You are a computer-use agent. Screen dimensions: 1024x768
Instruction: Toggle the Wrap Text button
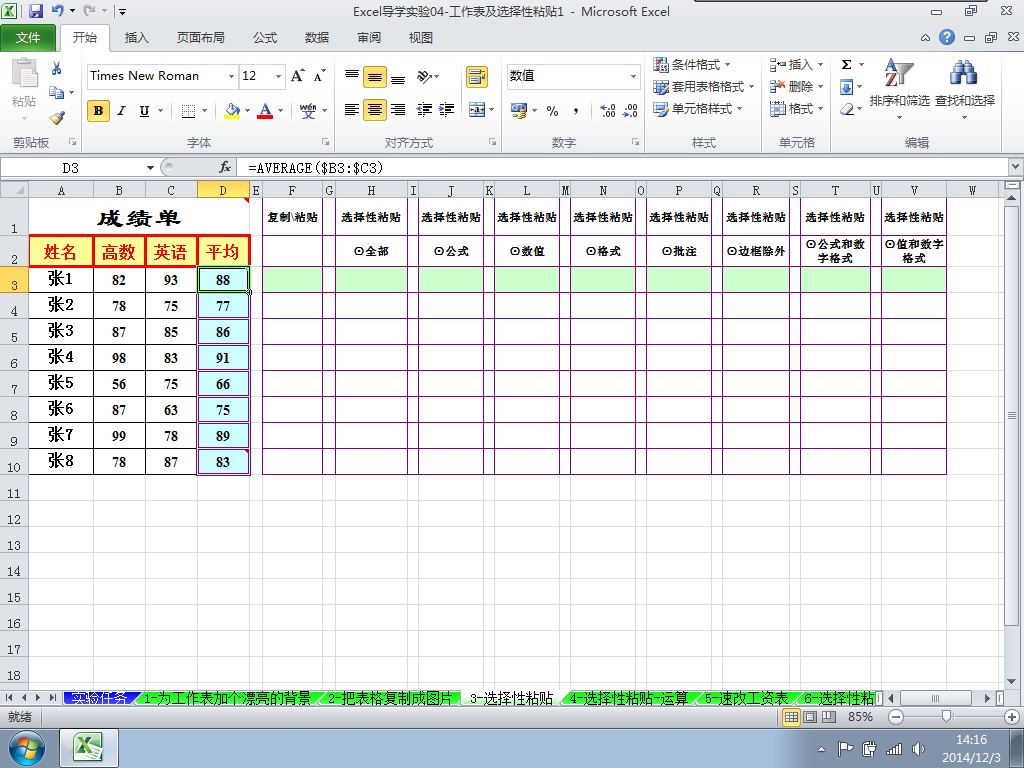click(x=477, y=76)
